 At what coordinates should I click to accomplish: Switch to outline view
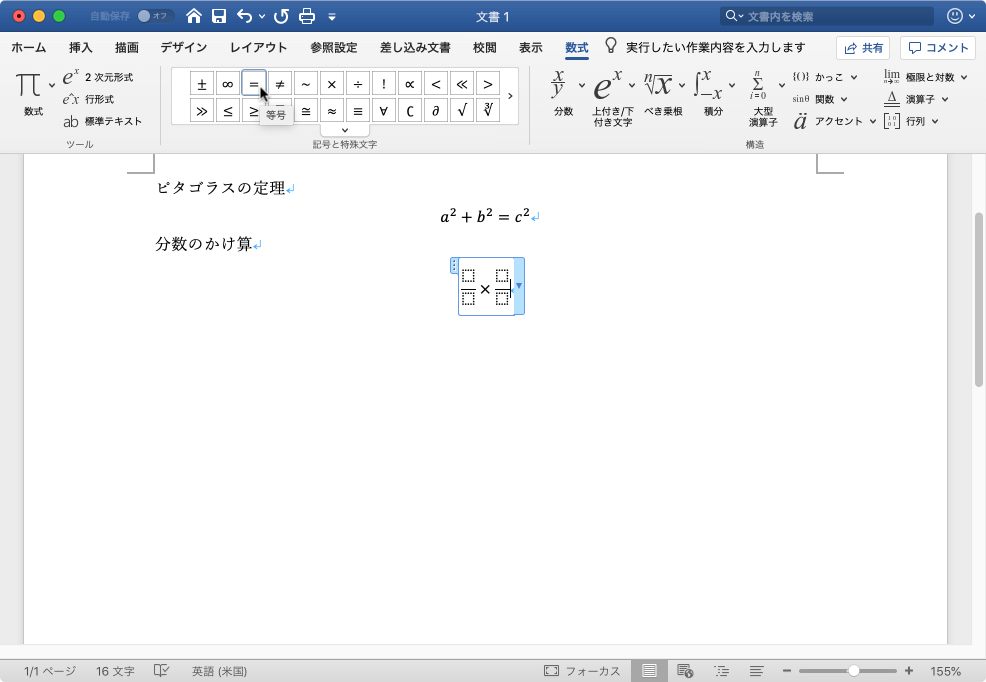coord(721,671)
